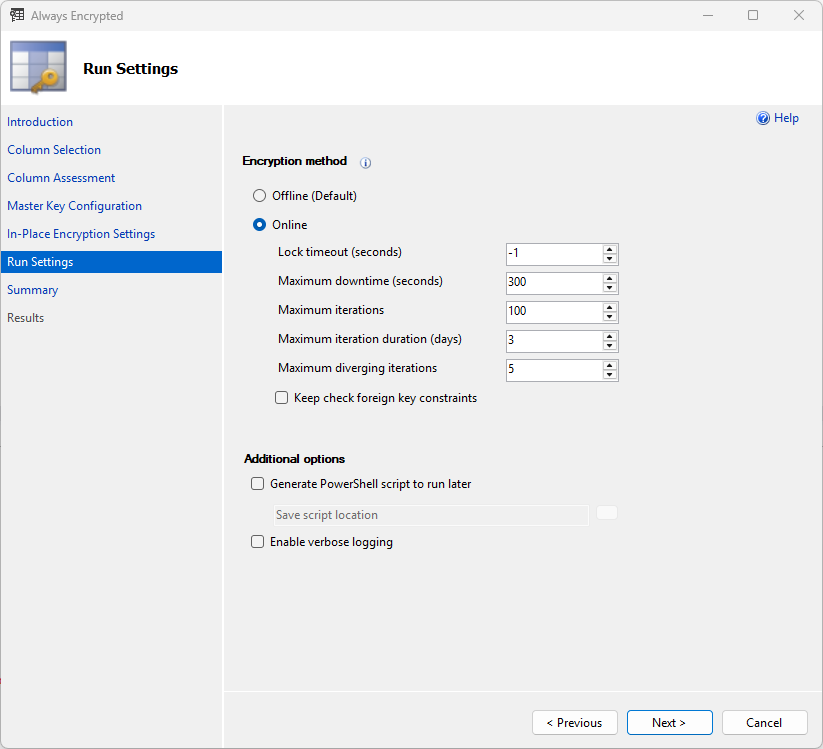
Task: Click the Next button
Action: (670, 723)
